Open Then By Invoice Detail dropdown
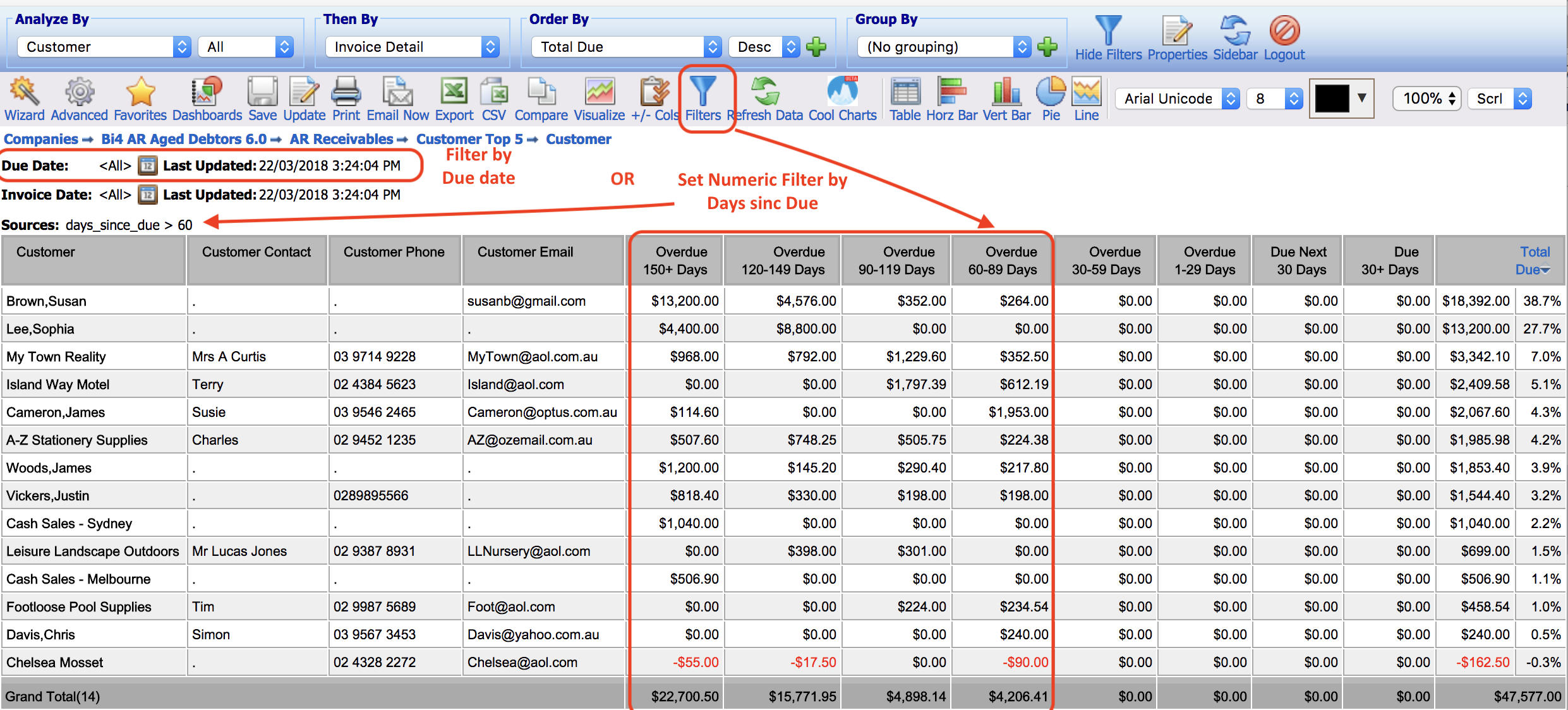 coord(413,47)
